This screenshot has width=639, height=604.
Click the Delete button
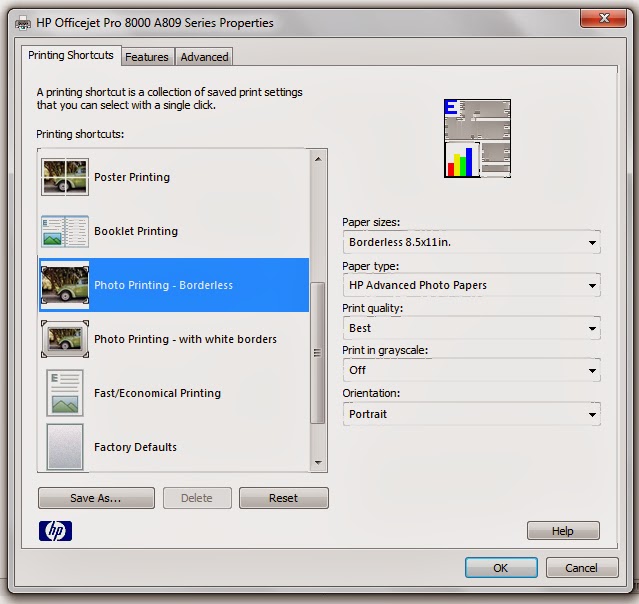click(x=197, y=498)
